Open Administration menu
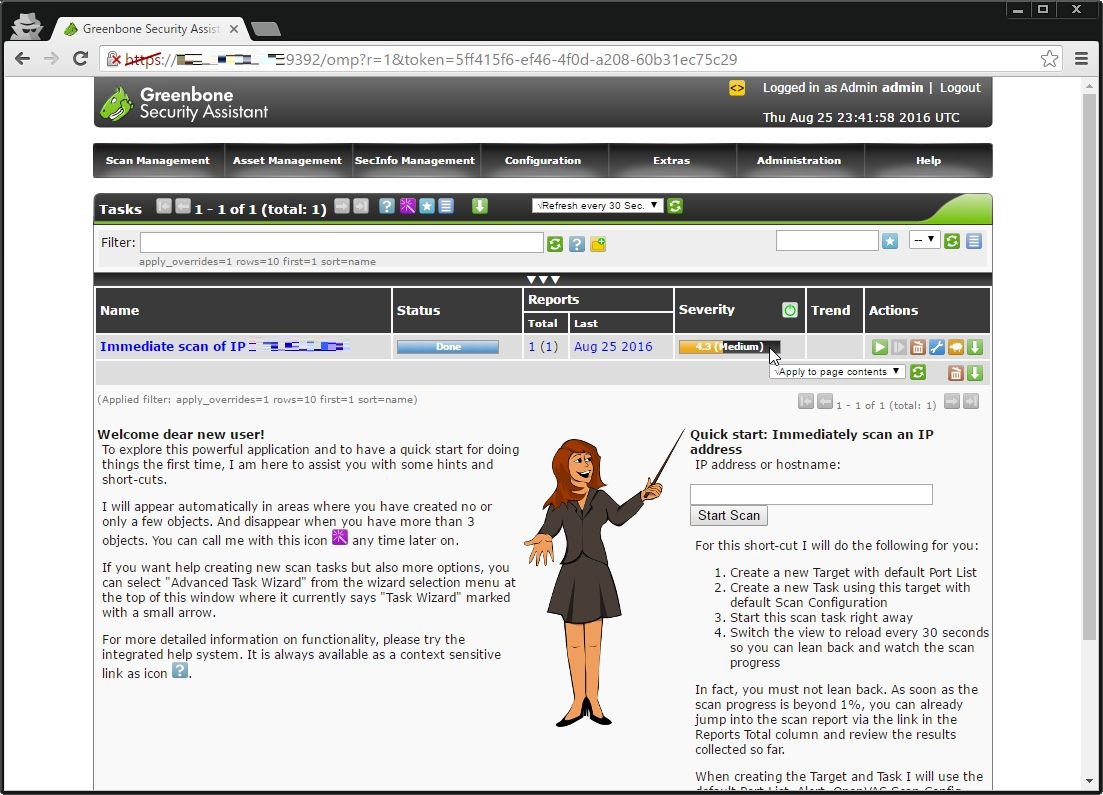Viewport: 1103px width, 795px height. (799, 160)
